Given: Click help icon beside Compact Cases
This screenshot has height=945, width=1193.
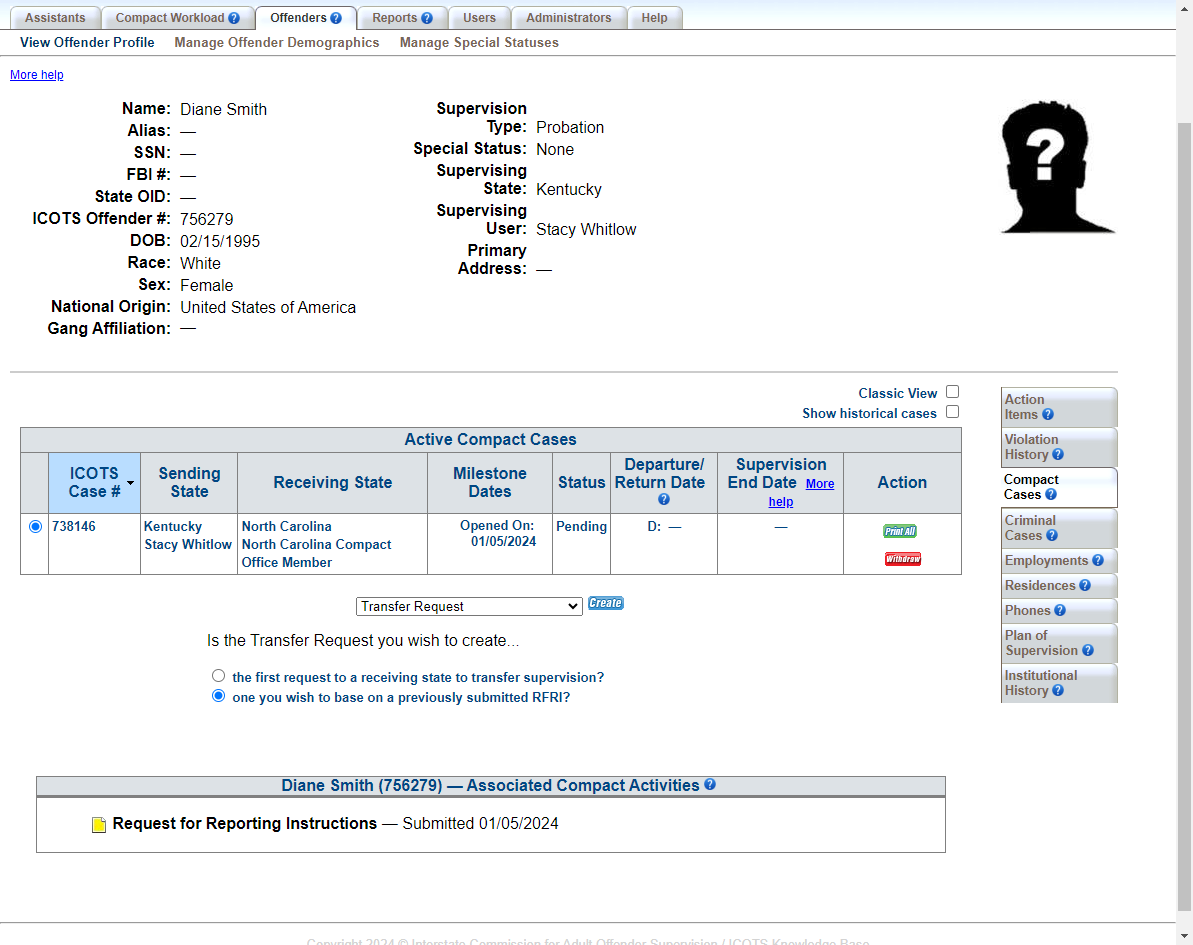Looking at the screenshot, I should 1051,495.
